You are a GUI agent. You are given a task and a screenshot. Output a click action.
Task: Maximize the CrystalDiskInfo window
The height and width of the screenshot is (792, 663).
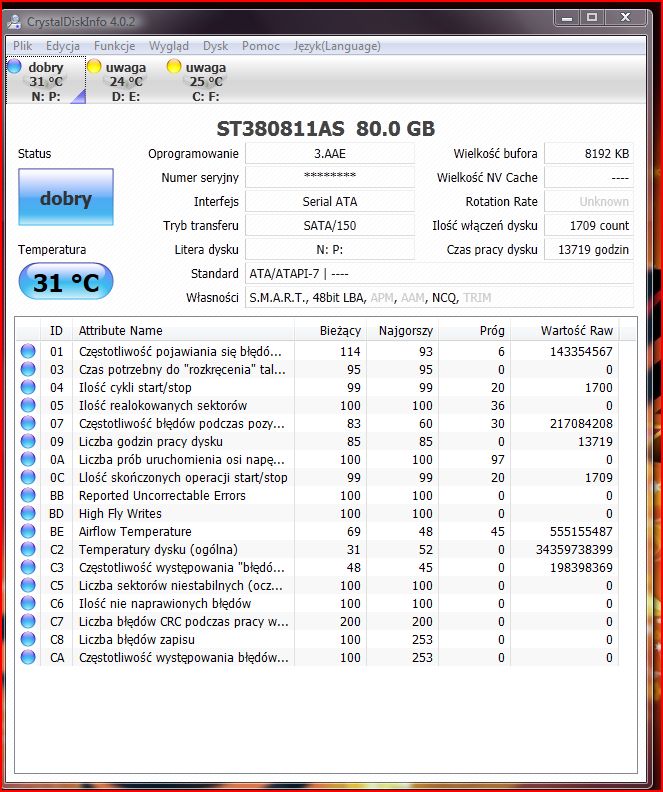(x=592, y=18)
